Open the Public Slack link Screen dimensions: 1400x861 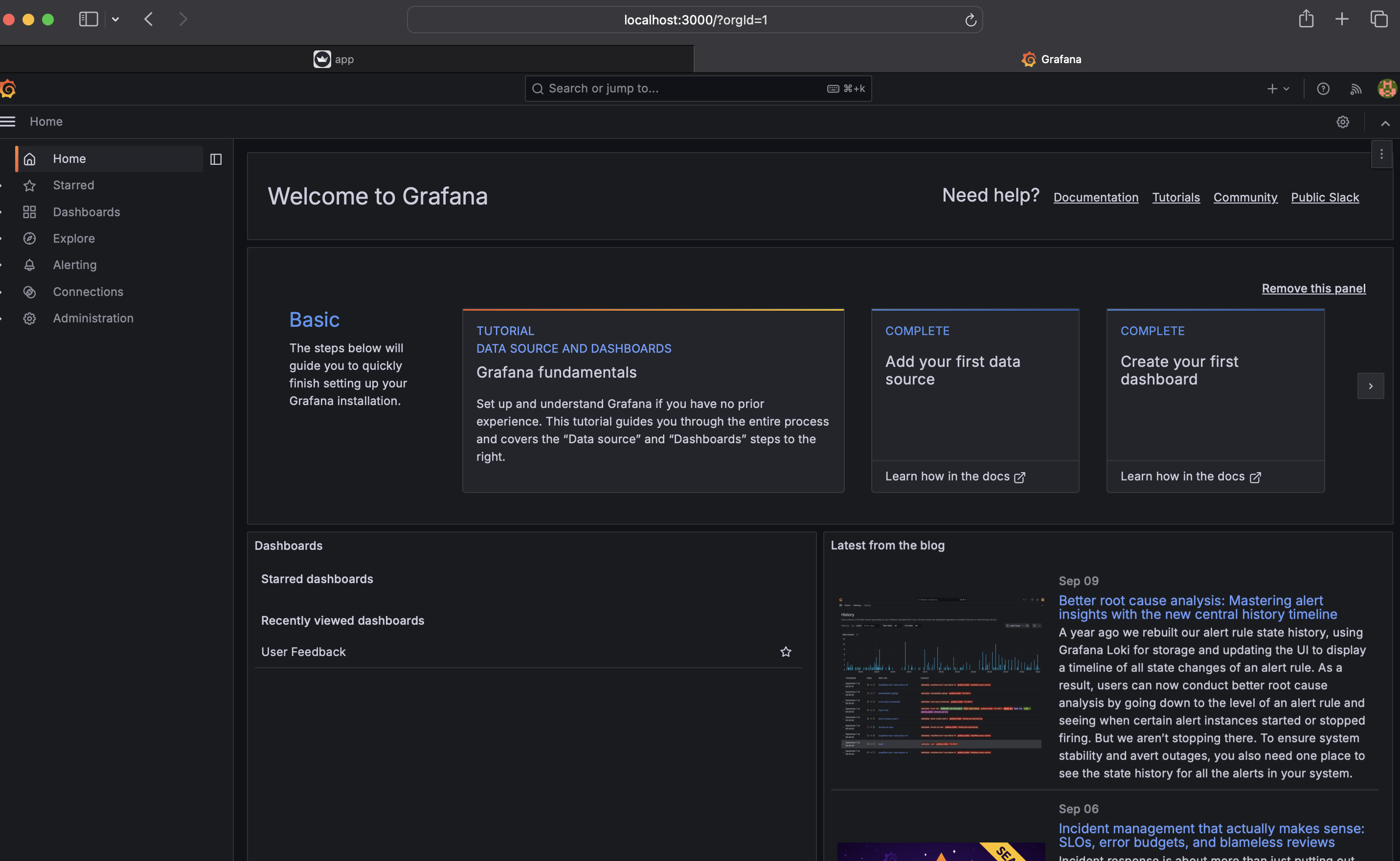(x=1325, y=198)
